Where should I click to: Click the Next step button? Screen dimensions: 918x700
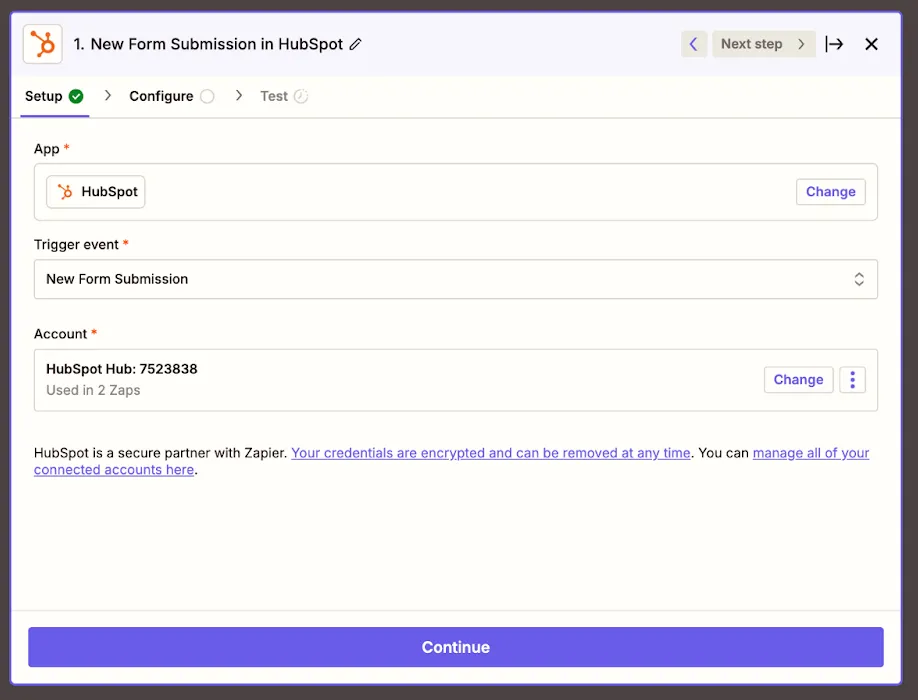pos(763,44)
